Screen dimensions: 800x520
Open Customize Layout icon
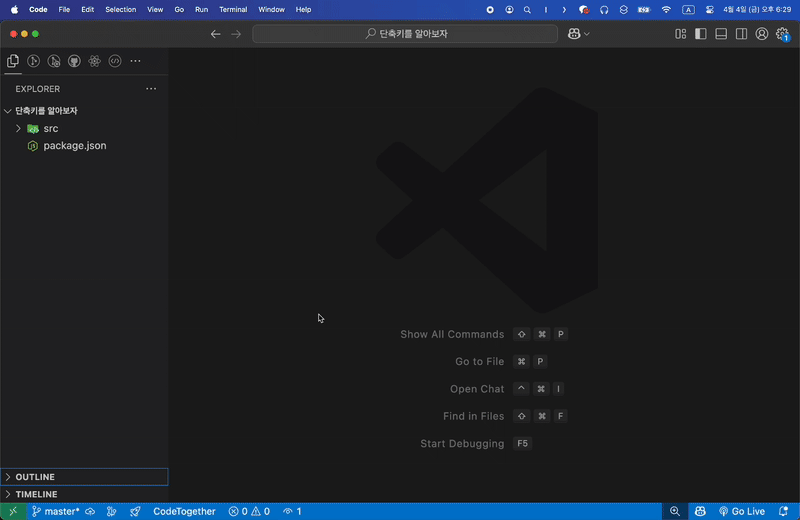(x=681, y=34)
